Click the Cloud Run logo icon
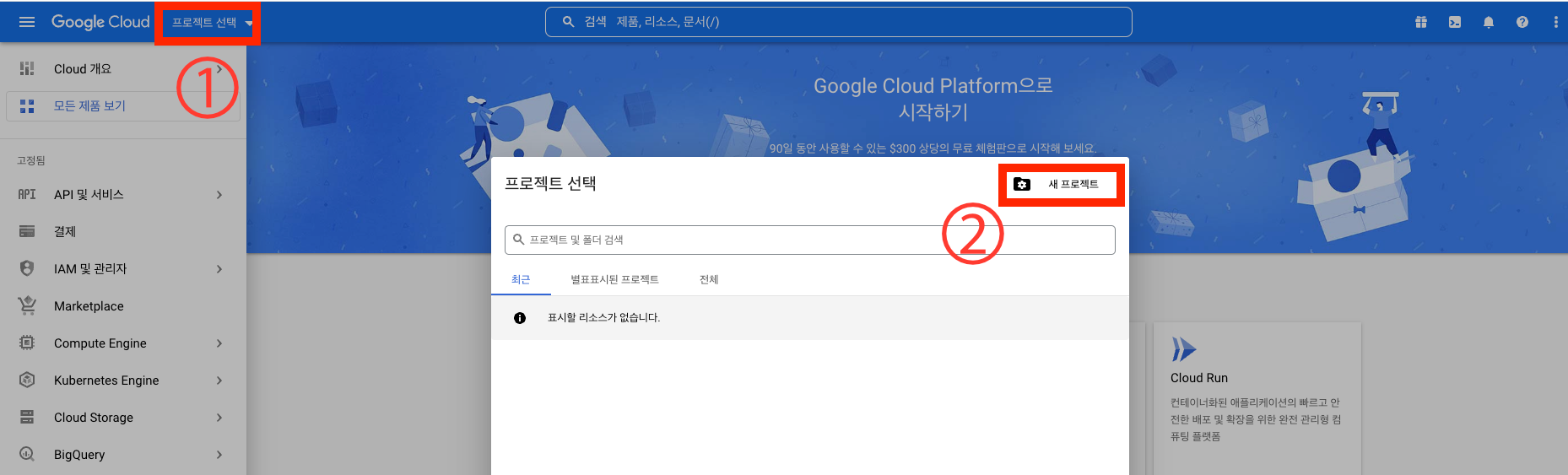Screen dimensions: 1568x475 coord(1184,349)
